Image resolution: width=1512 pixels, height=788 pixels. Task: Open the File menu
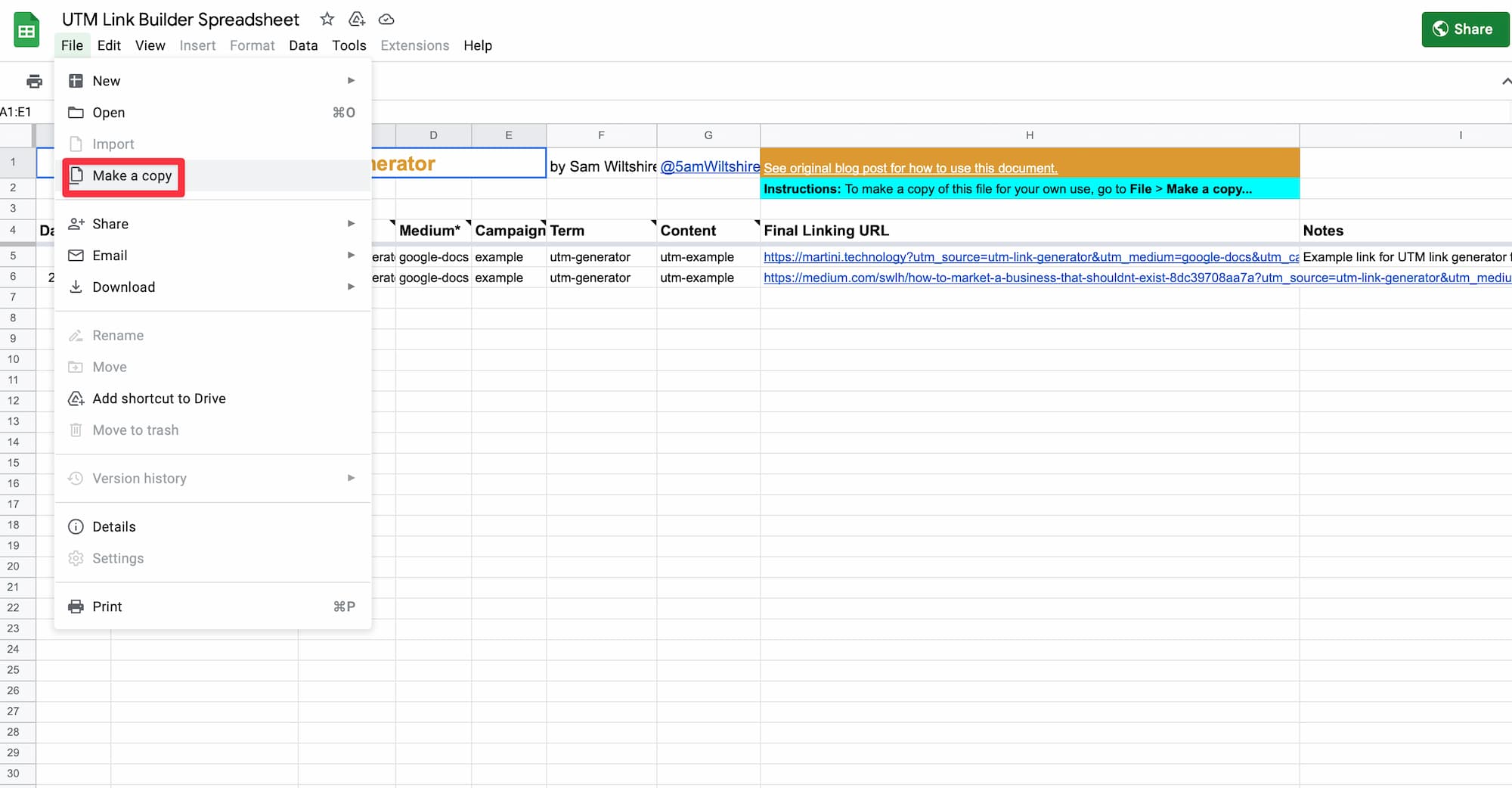click(72, 45)
